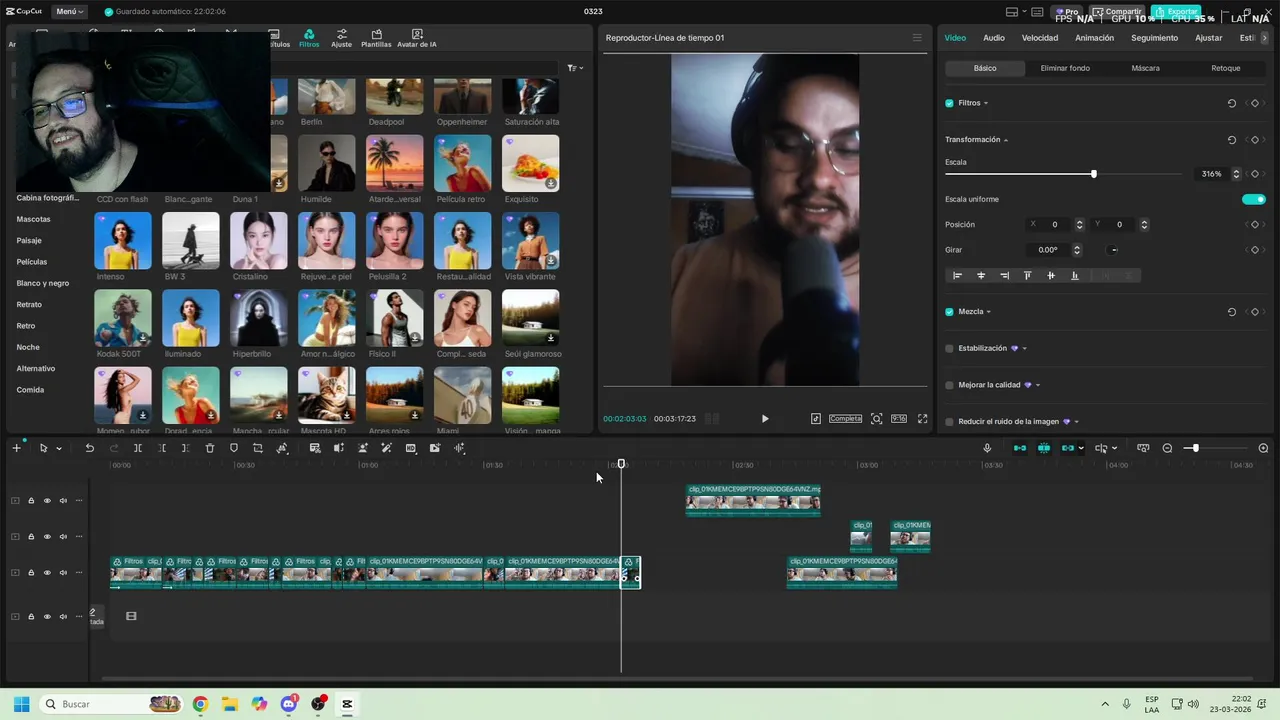Open the player panel hamburger menu
This screenshot has width=1280, height=720.
(x=917, y=38)
